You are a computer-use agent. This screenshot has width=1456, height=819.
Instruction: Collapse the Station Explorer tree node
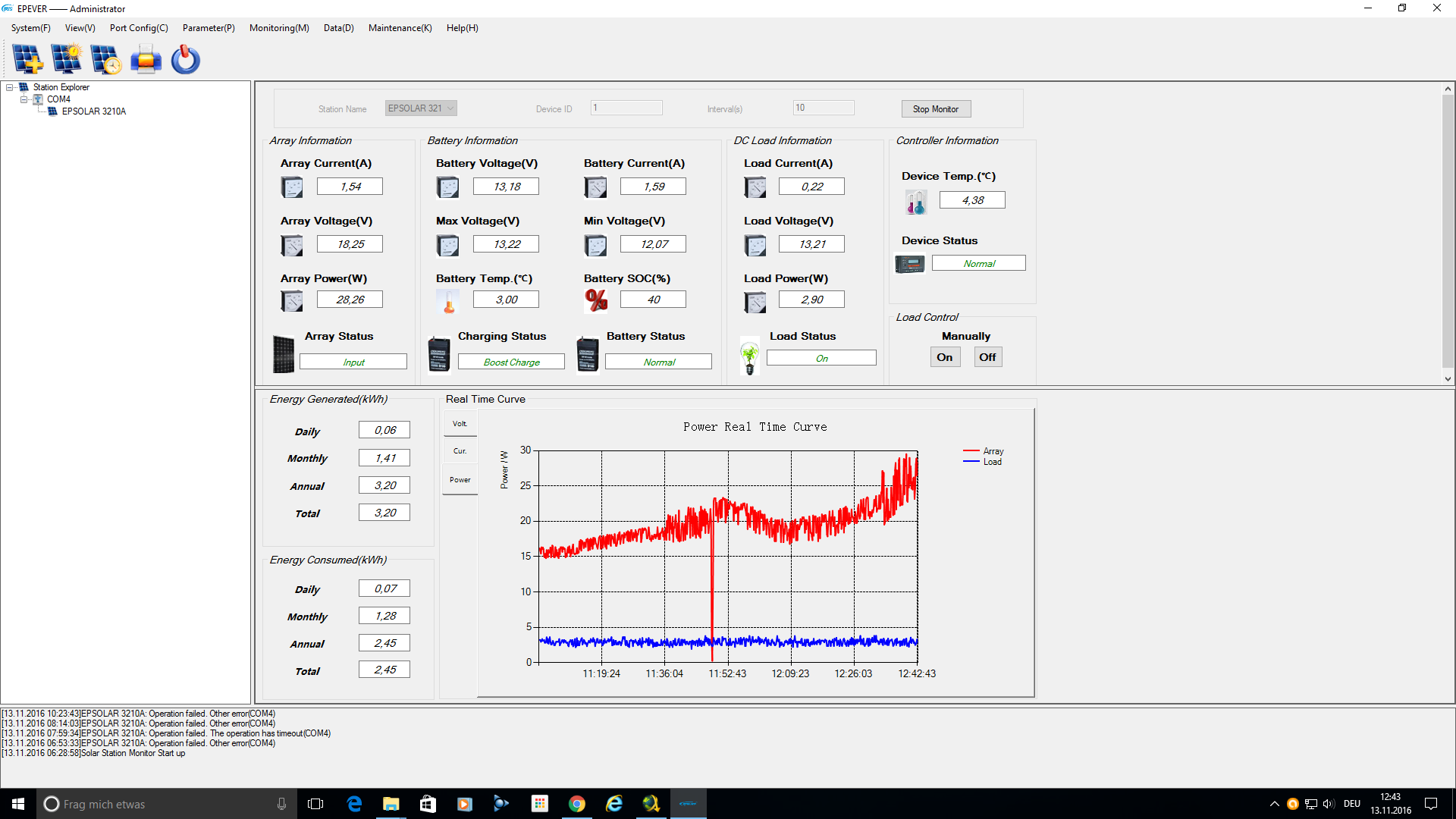point(10,87)
